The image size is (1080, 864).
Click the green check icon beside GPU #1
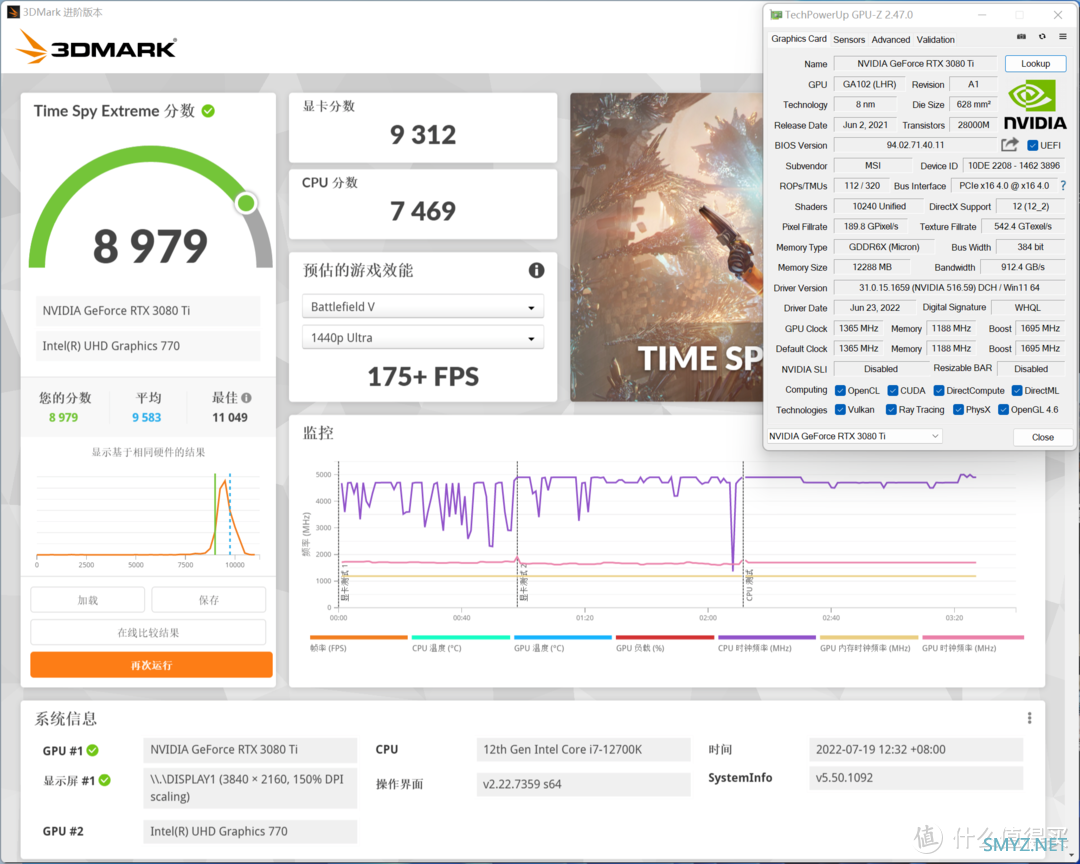(92, 750)
